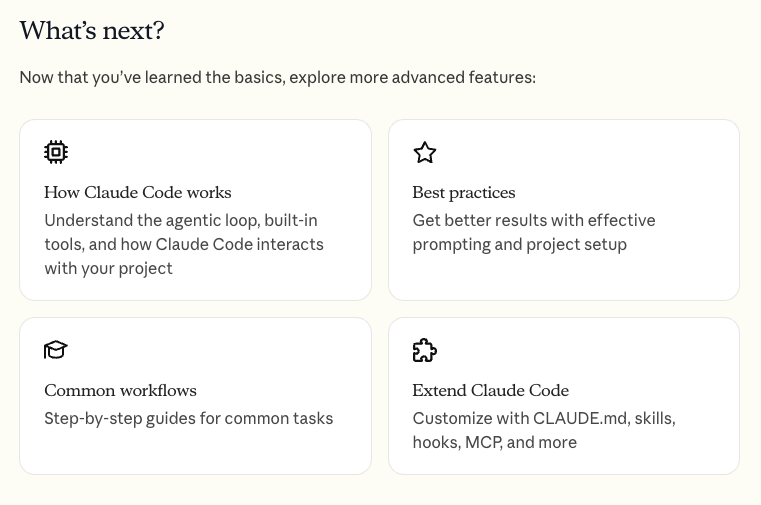Viewport: 761px width, 505px height.
Task: Open the Extend Claude Code card title
Action: pyautogui.click(x=491, y=391)
